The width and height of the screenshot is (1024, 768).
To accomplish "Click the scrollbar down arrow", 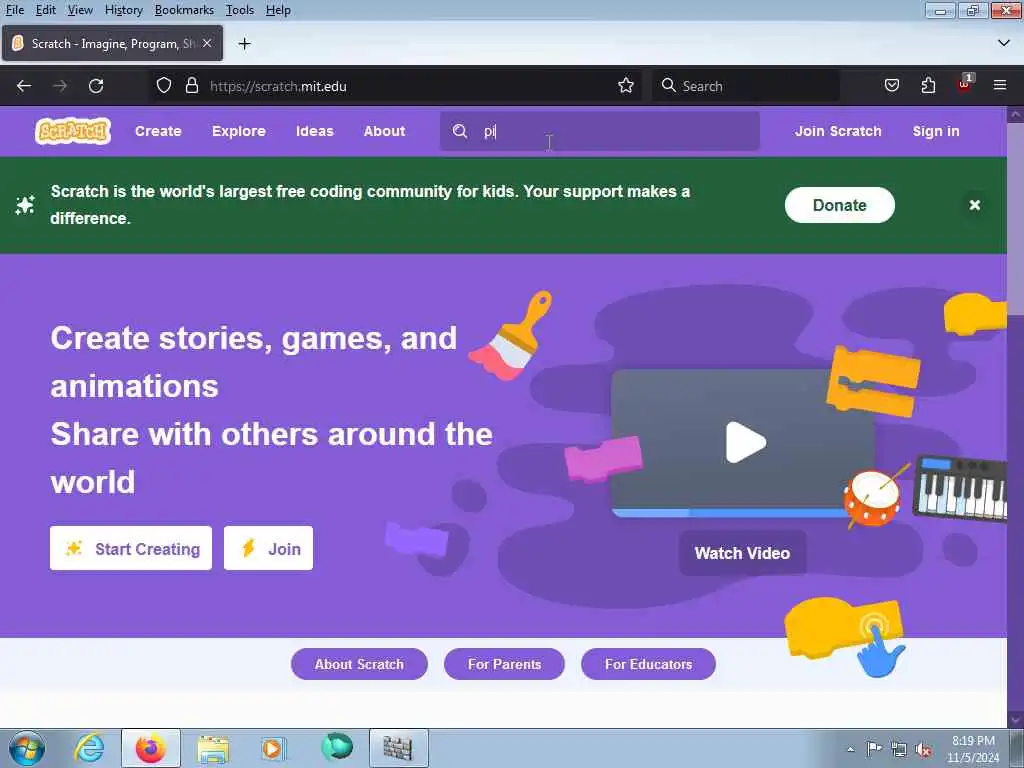I will [1015, 719].
